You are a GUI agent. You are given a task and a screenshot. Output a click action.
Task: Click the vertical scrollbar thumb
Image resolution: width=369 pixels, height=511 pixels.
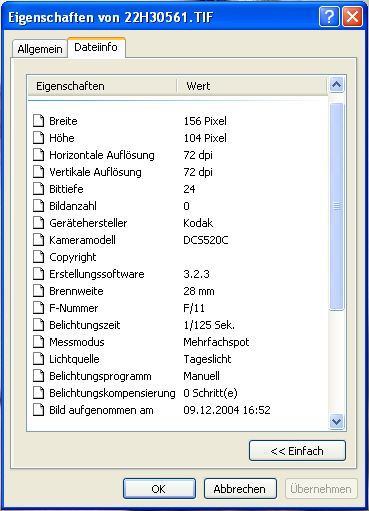(x=336, y=207)
